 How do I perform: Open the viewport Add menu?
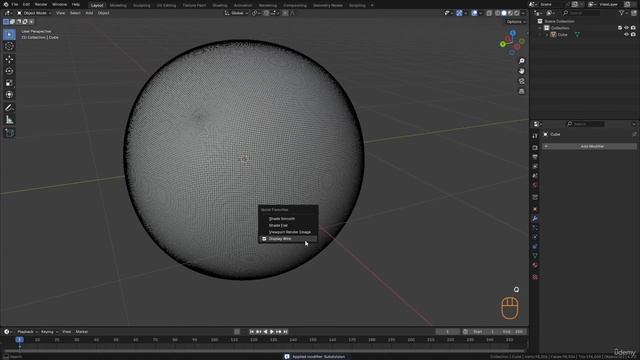coord(89,13)
